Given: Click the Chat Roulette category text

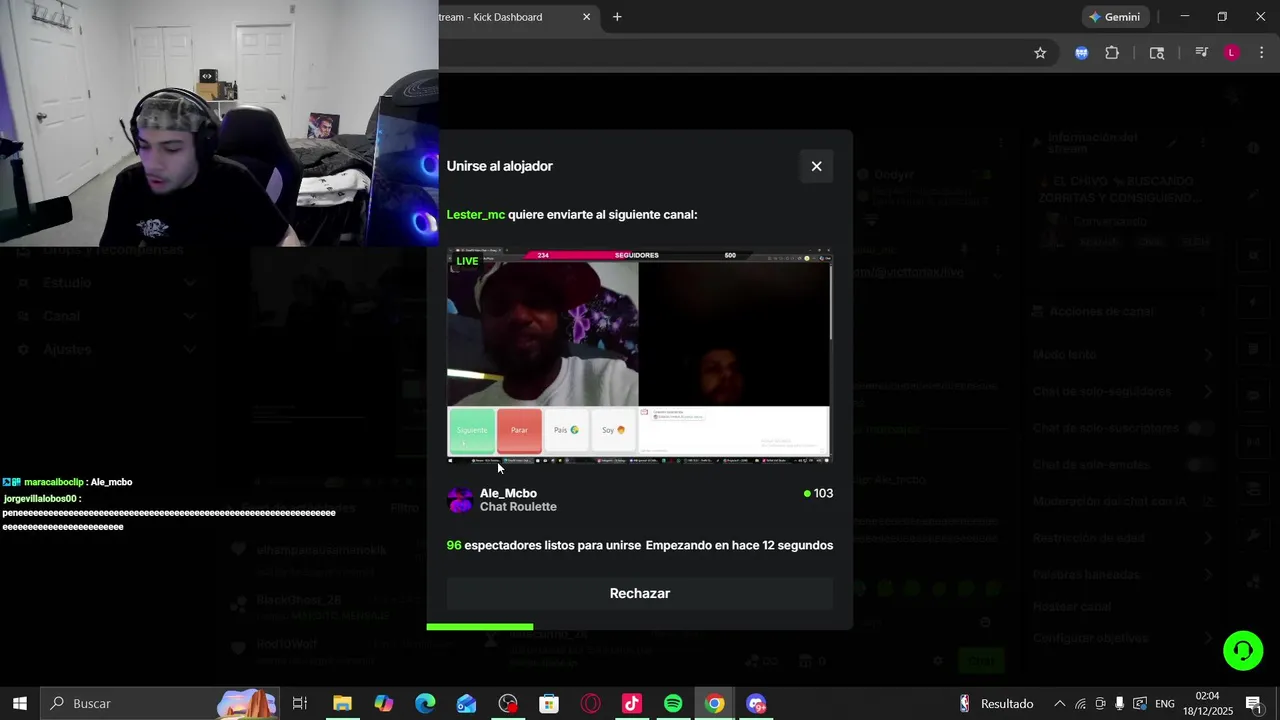Looking at the screenshot, I should pos(518,507).
